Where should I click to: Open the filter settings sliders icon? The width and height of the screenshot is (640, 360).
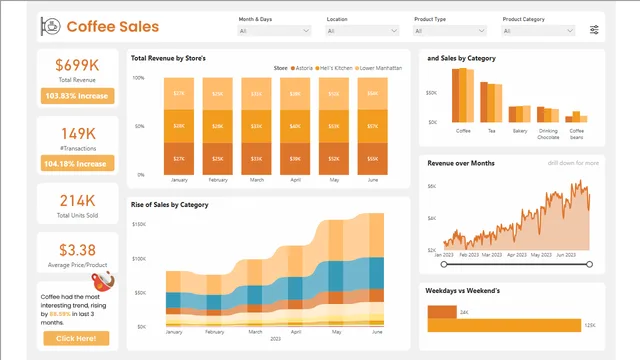[594, 30]
